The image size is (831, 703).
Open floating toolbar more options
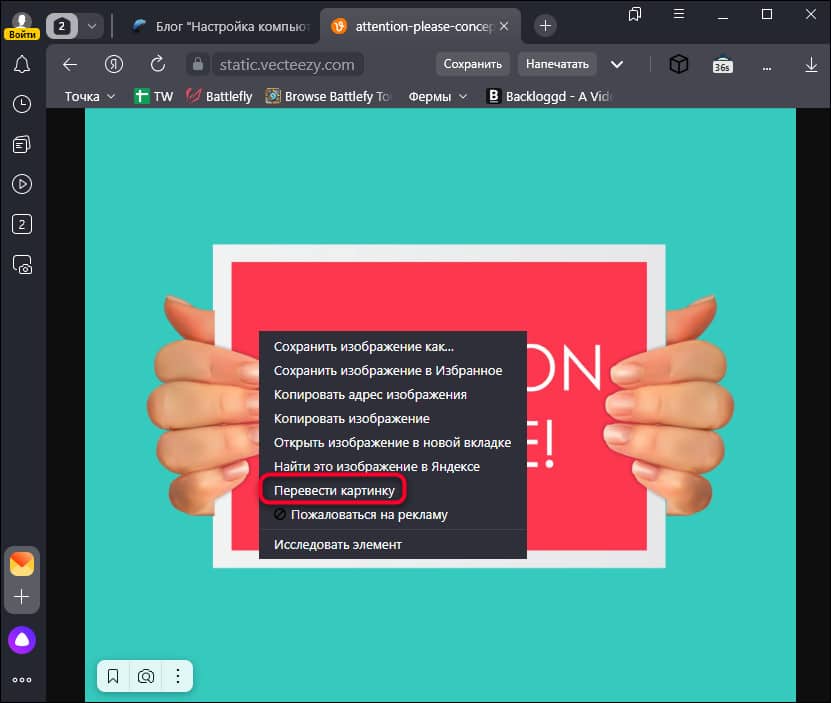coord(178,676)
